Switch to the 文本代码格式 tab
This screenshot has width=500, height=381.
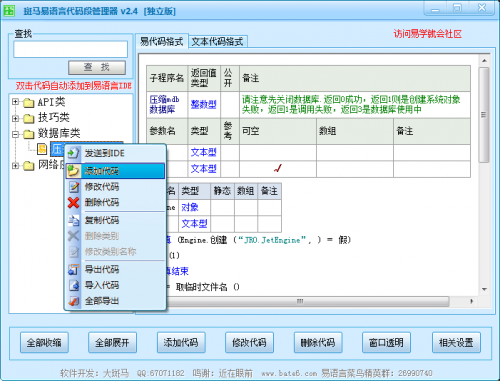click(x=218, y=42)
